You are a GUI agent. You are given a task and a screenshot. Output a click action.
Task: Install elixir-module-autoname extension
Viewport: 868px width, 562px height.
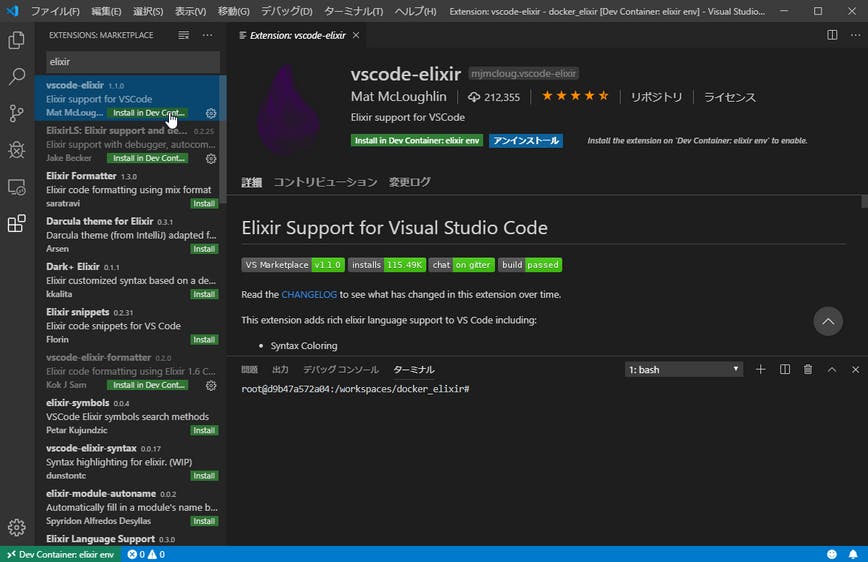point(204,522)
